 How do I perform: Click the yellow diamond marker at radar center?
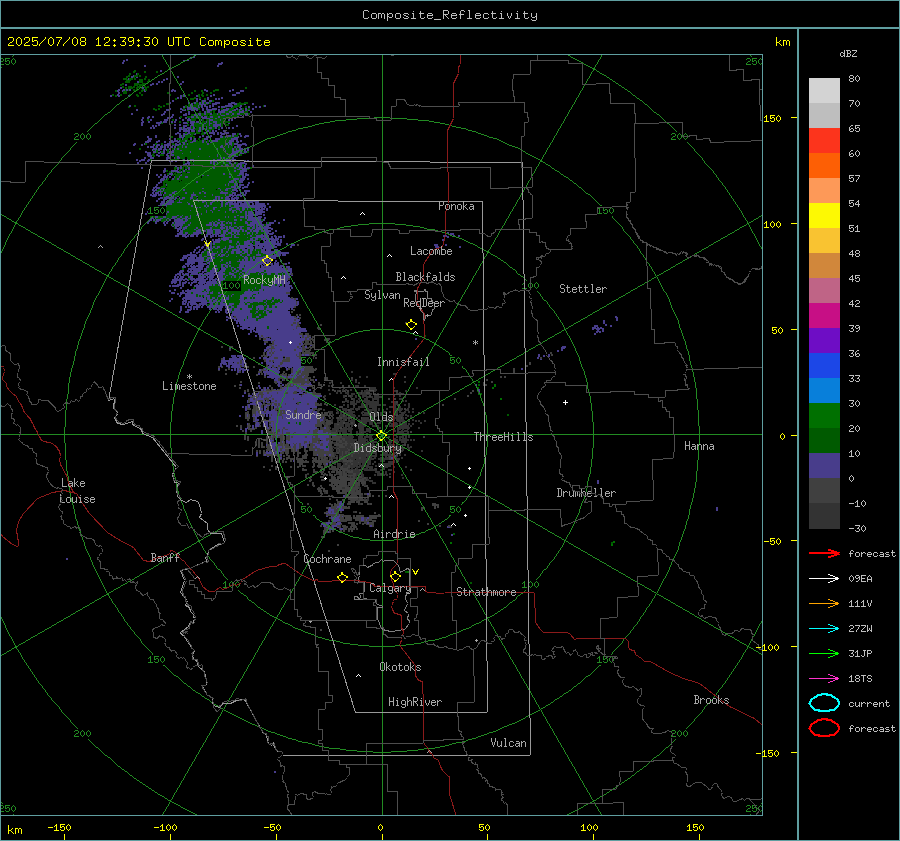381,436
